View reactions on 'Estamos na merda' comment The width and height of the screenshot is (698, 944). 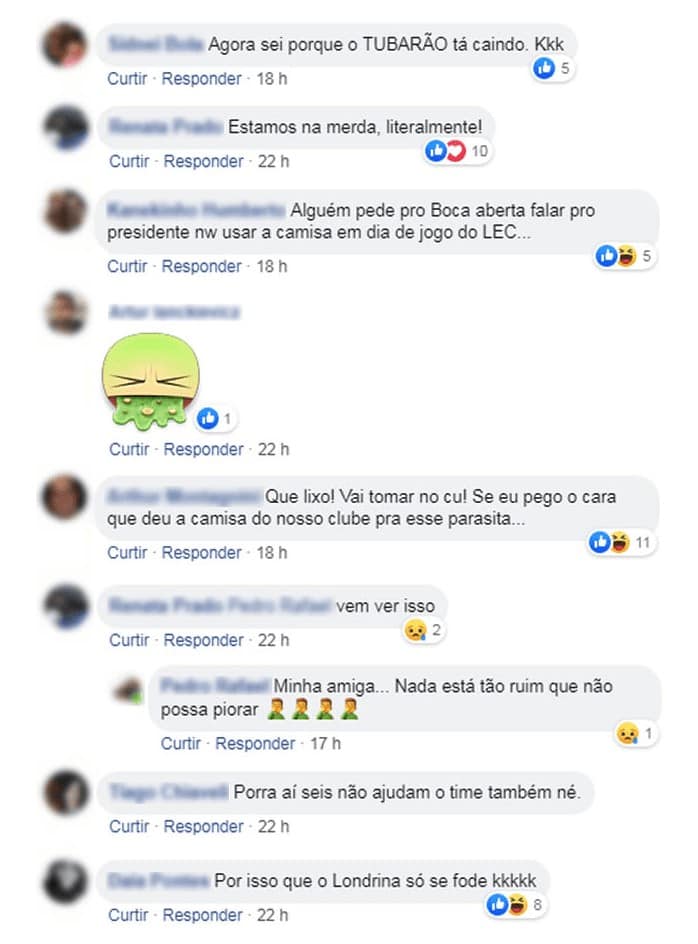(458, 151)
